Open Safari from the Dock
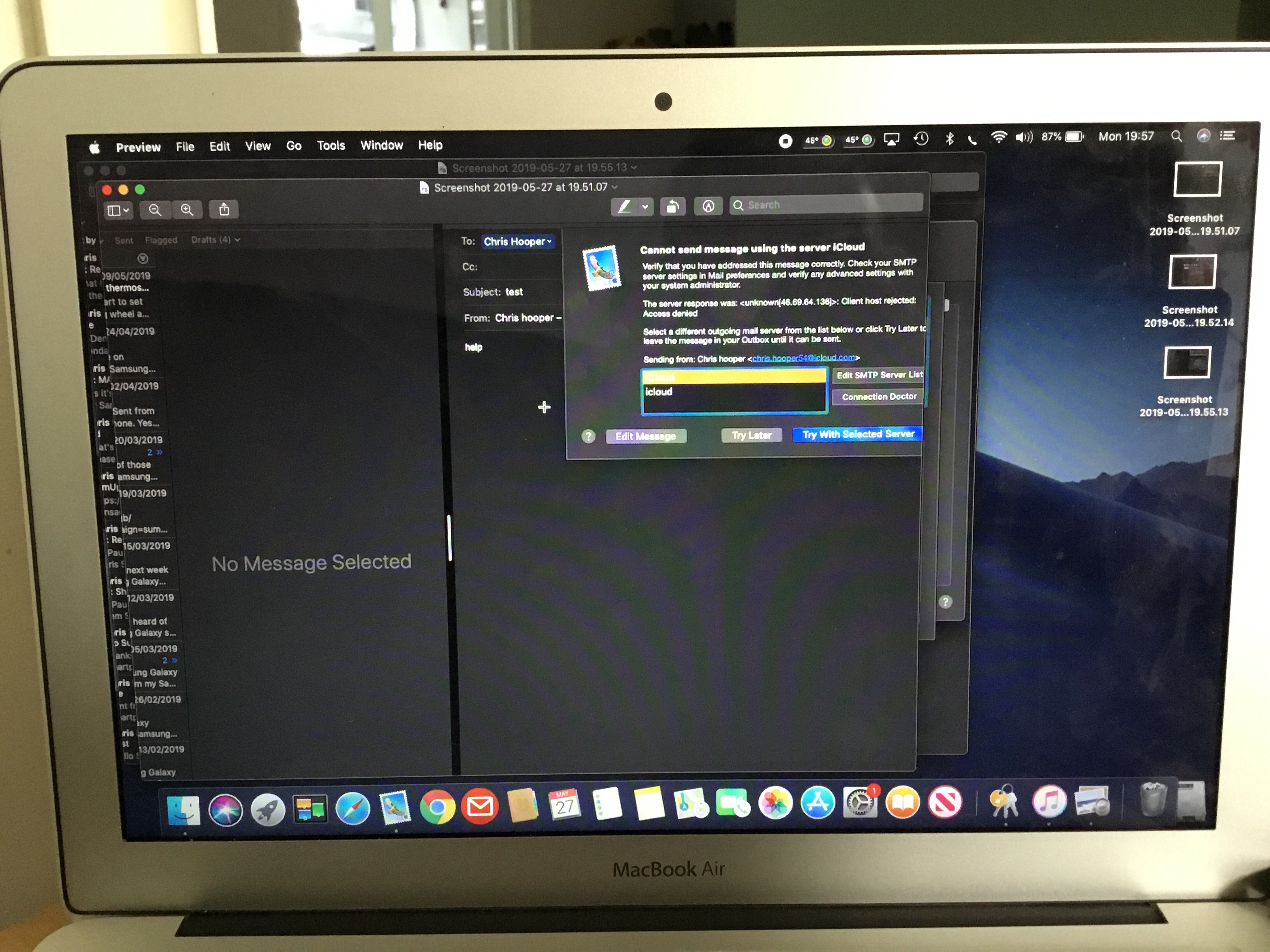Viewport: 1270px width, 952px height. point(353,808)
